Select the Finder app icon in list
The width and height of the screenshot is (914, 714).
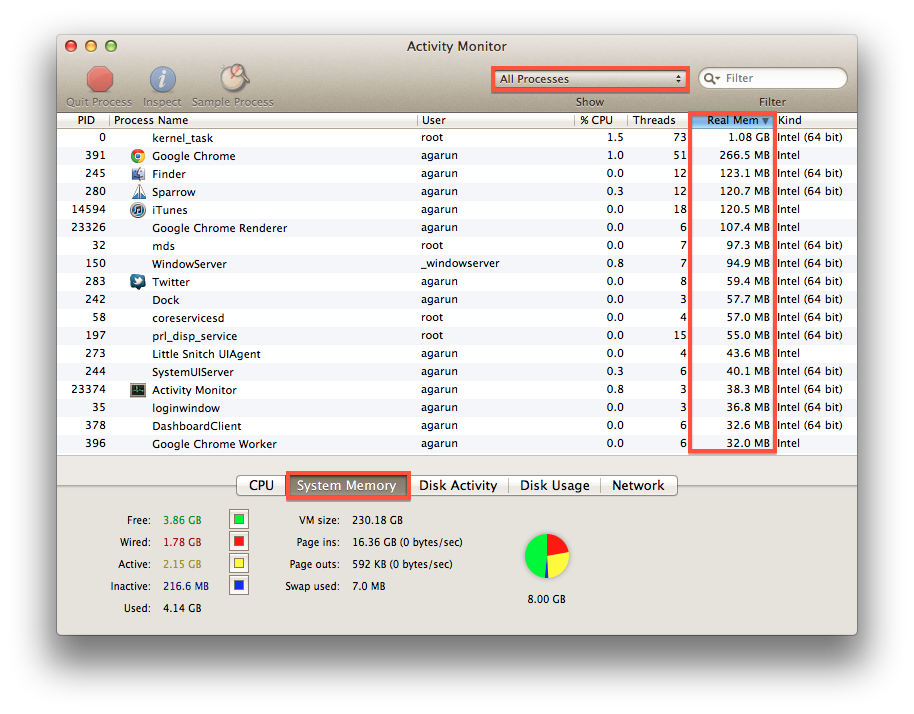point(138,174)
